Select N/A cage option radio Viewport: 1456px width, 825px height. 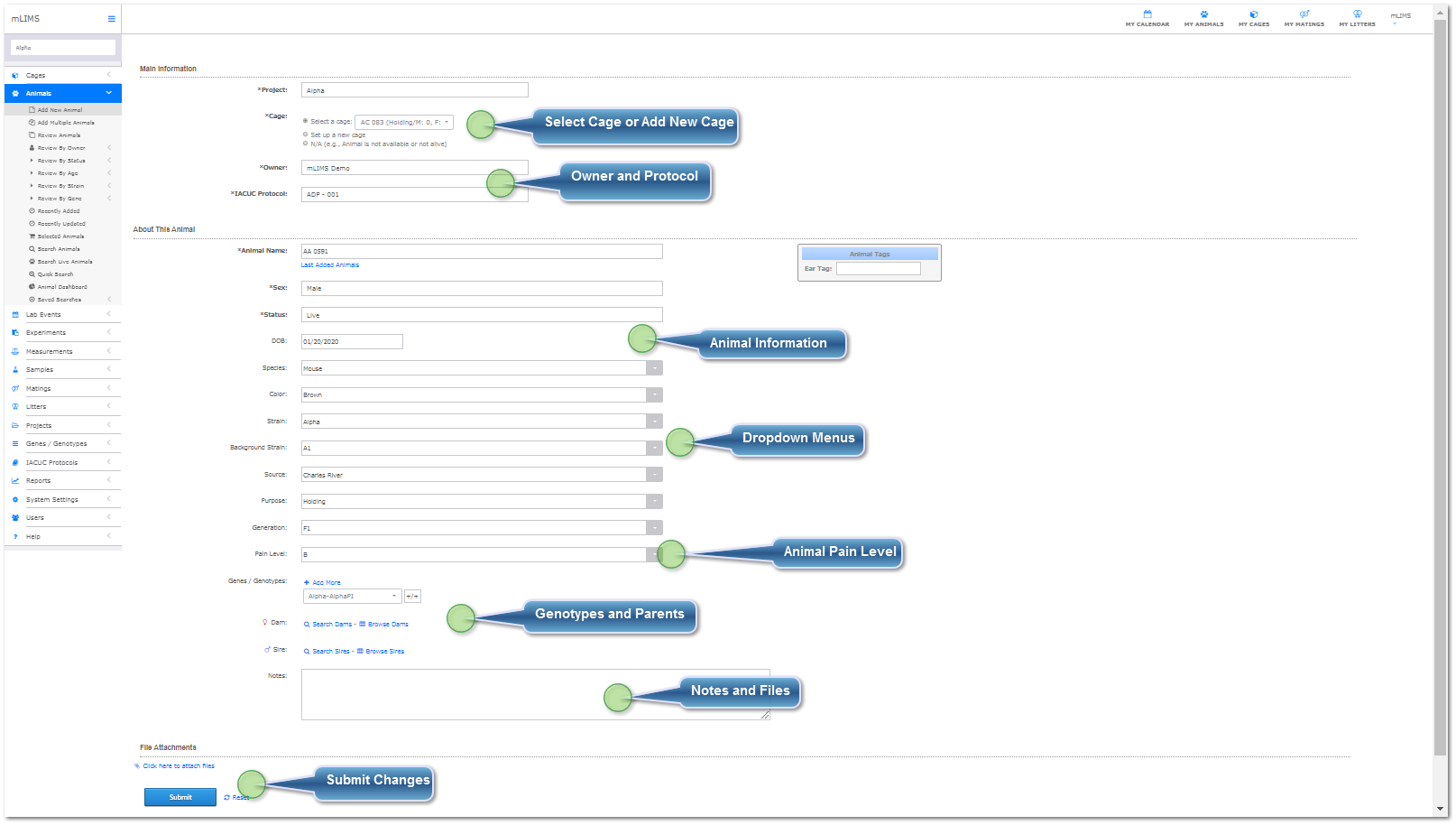[306, 144]
